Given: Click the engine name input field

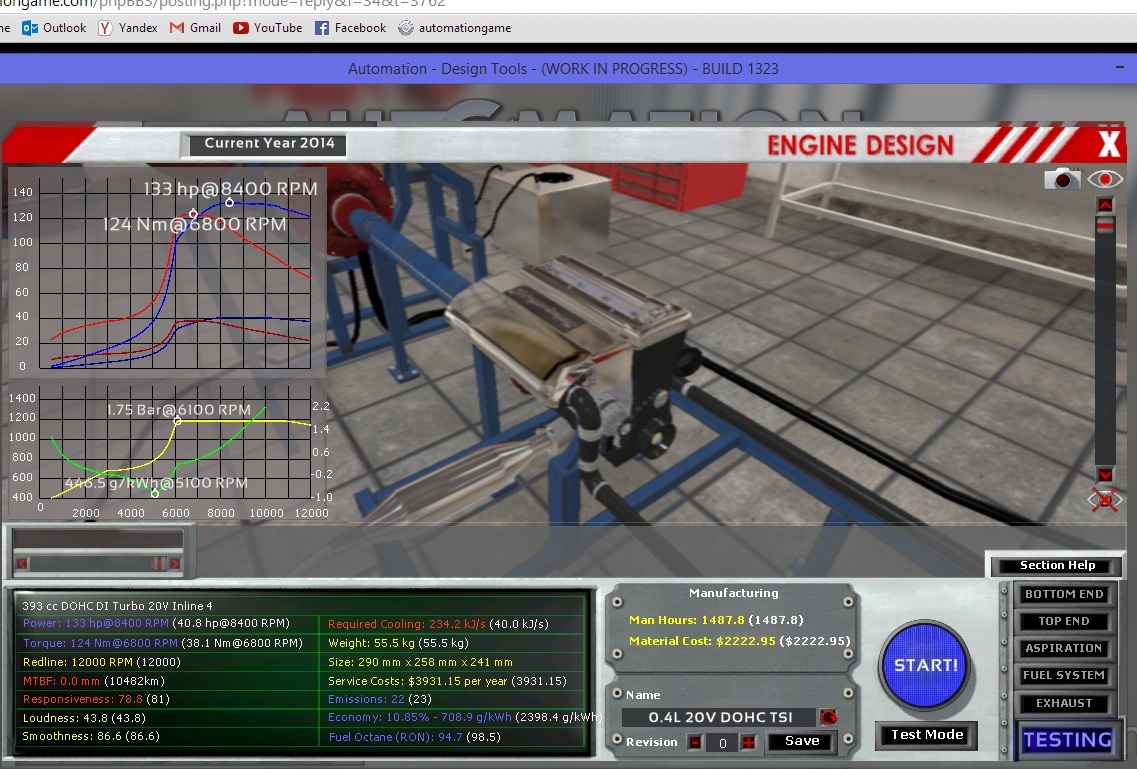Looking at the screenshot, I should pos(719,718).
